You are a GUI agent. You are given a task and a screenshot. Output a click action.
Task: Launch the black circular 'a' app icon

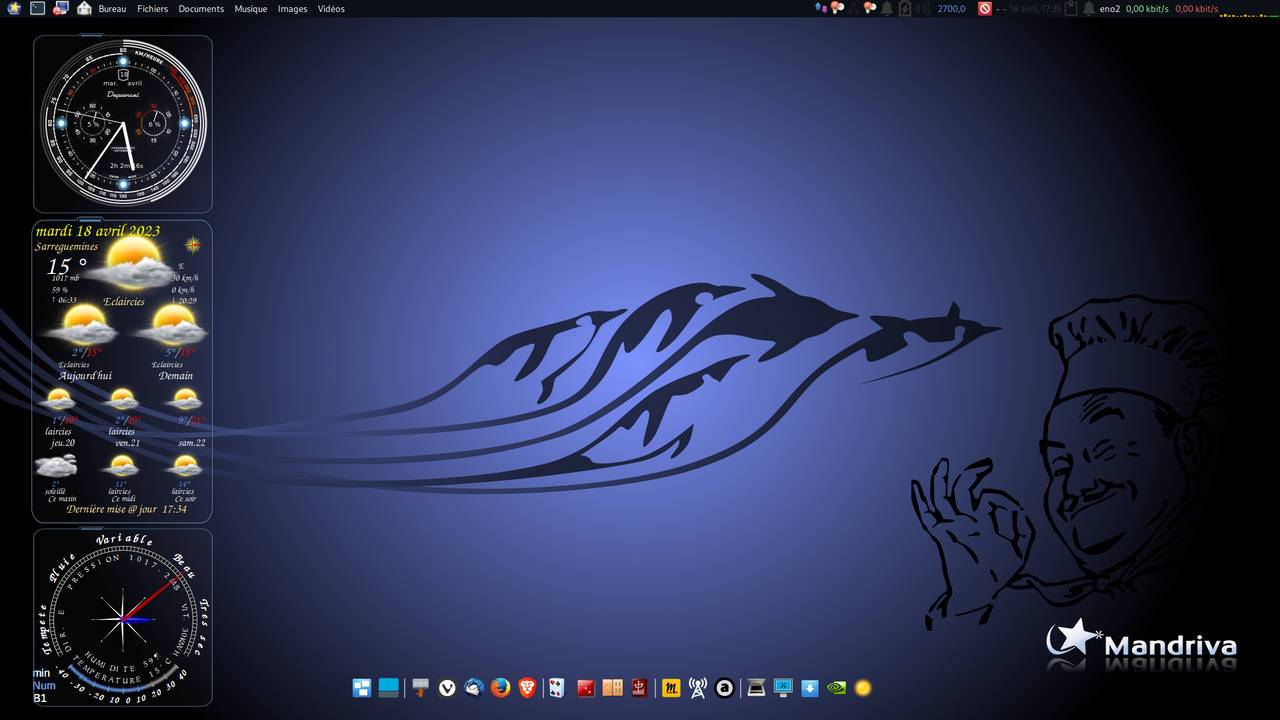(725, 688)
